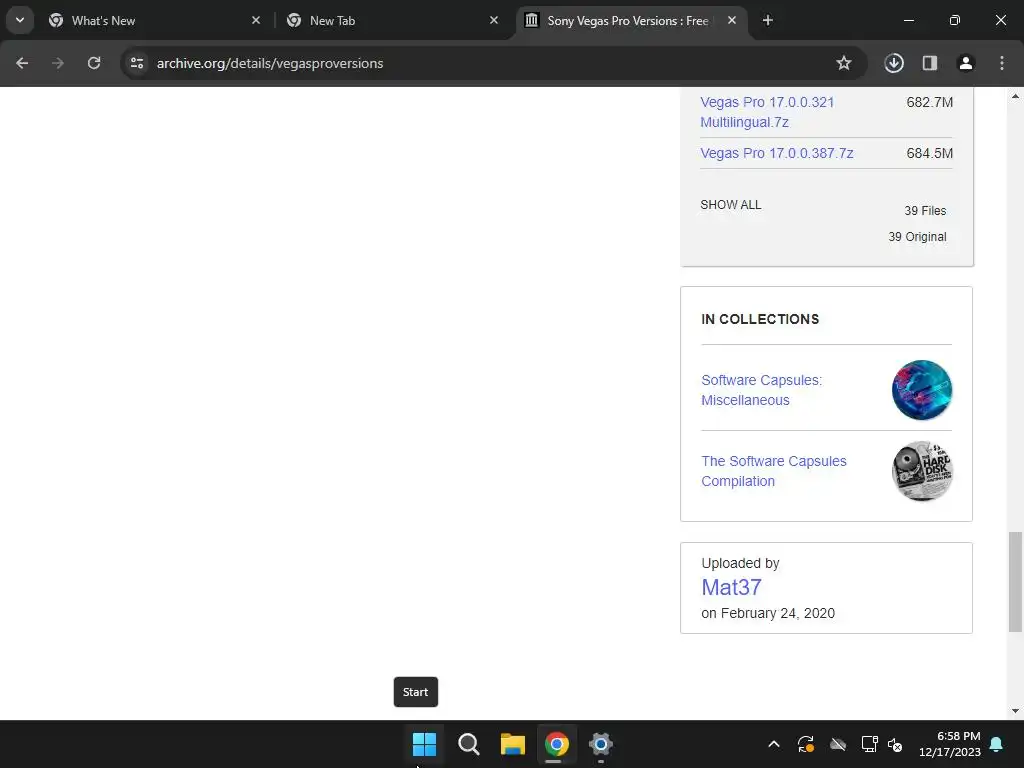Click 39 Original files count
This screenshot has width=1024, height=768.
(x=917, y=237)
